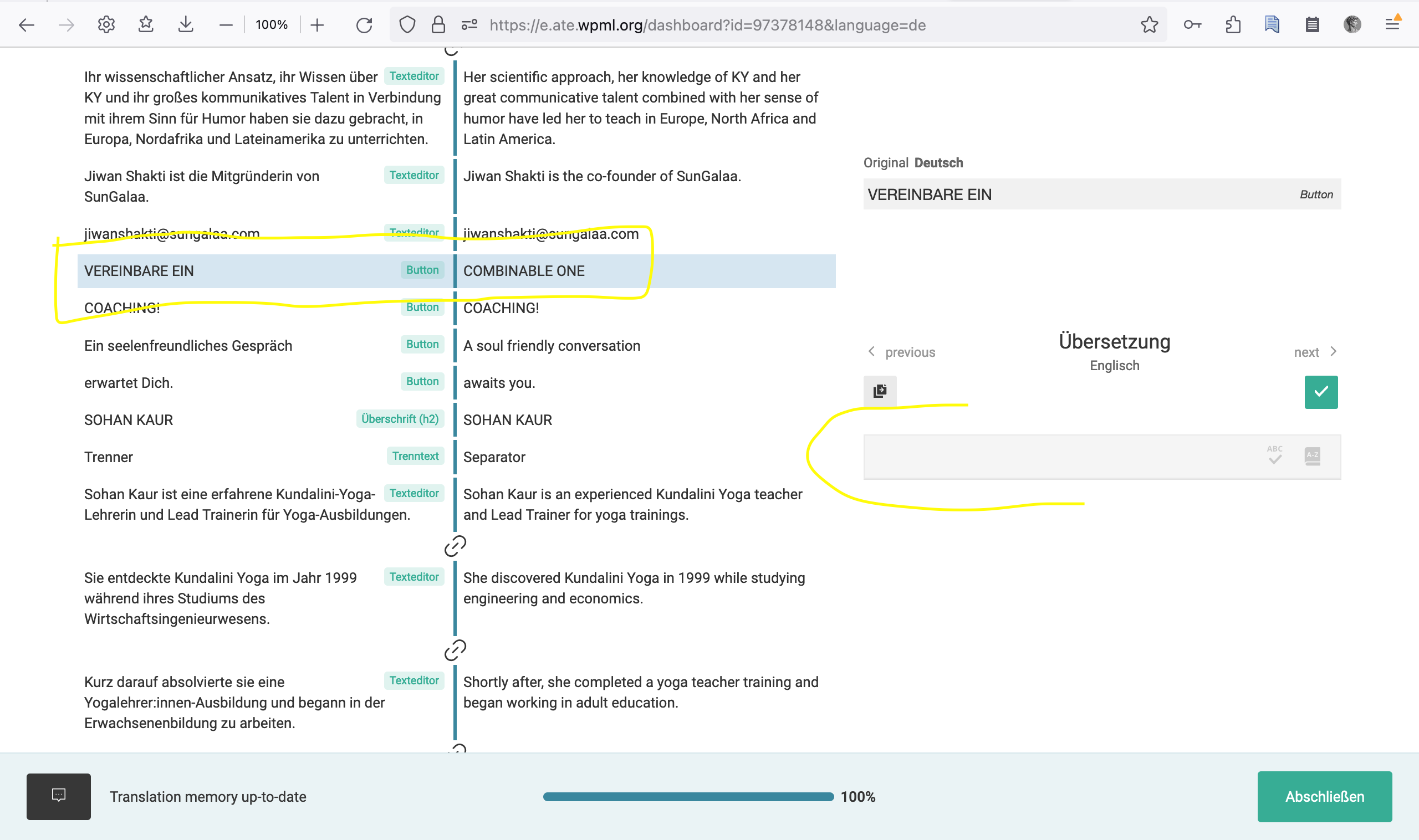Click link icon below engineering and economics sentence
This screenshot has height=840, width=1419.
click(x=455, y=651)
